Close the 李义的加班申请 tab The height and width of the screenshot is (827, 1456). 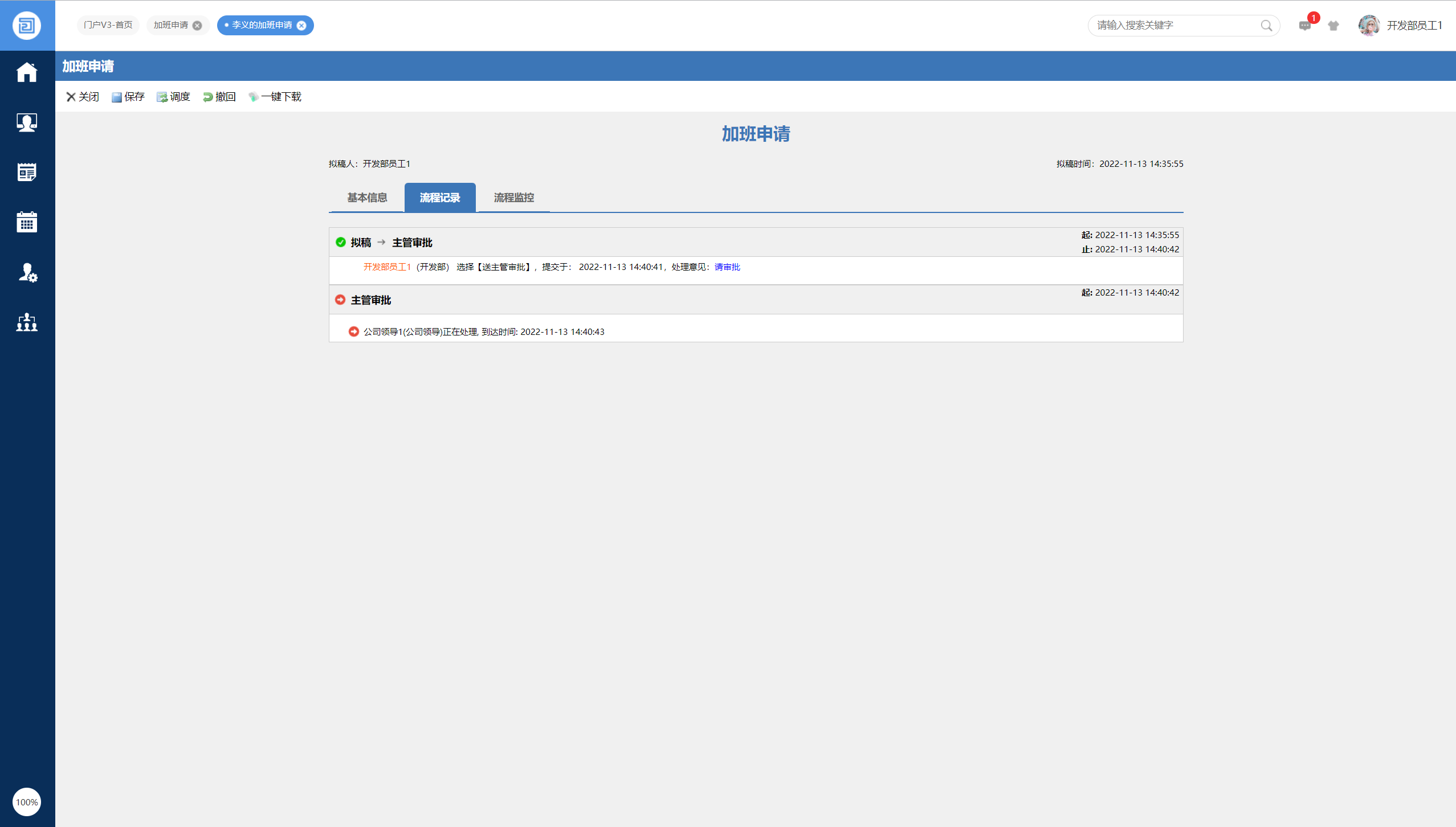(301, 26)
